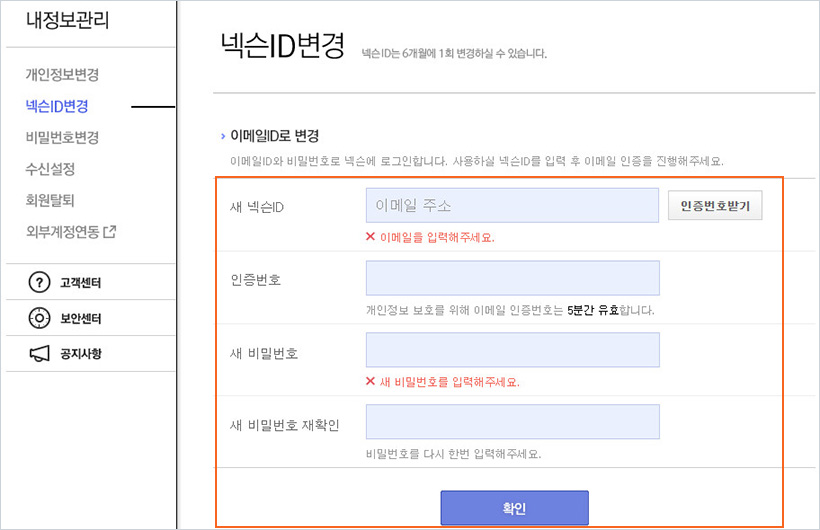Select 회원탈퇴 in the sidebar

50,200
